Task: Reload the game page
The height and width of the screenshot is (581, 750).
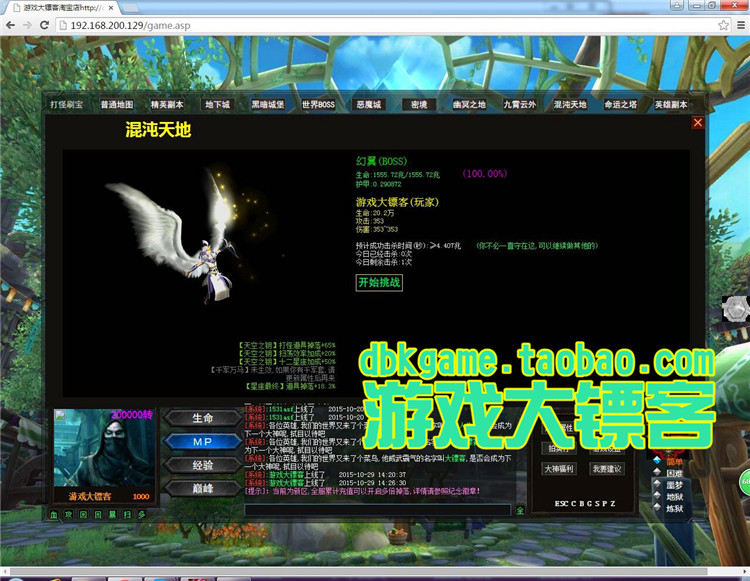Action: coord(44,25)
